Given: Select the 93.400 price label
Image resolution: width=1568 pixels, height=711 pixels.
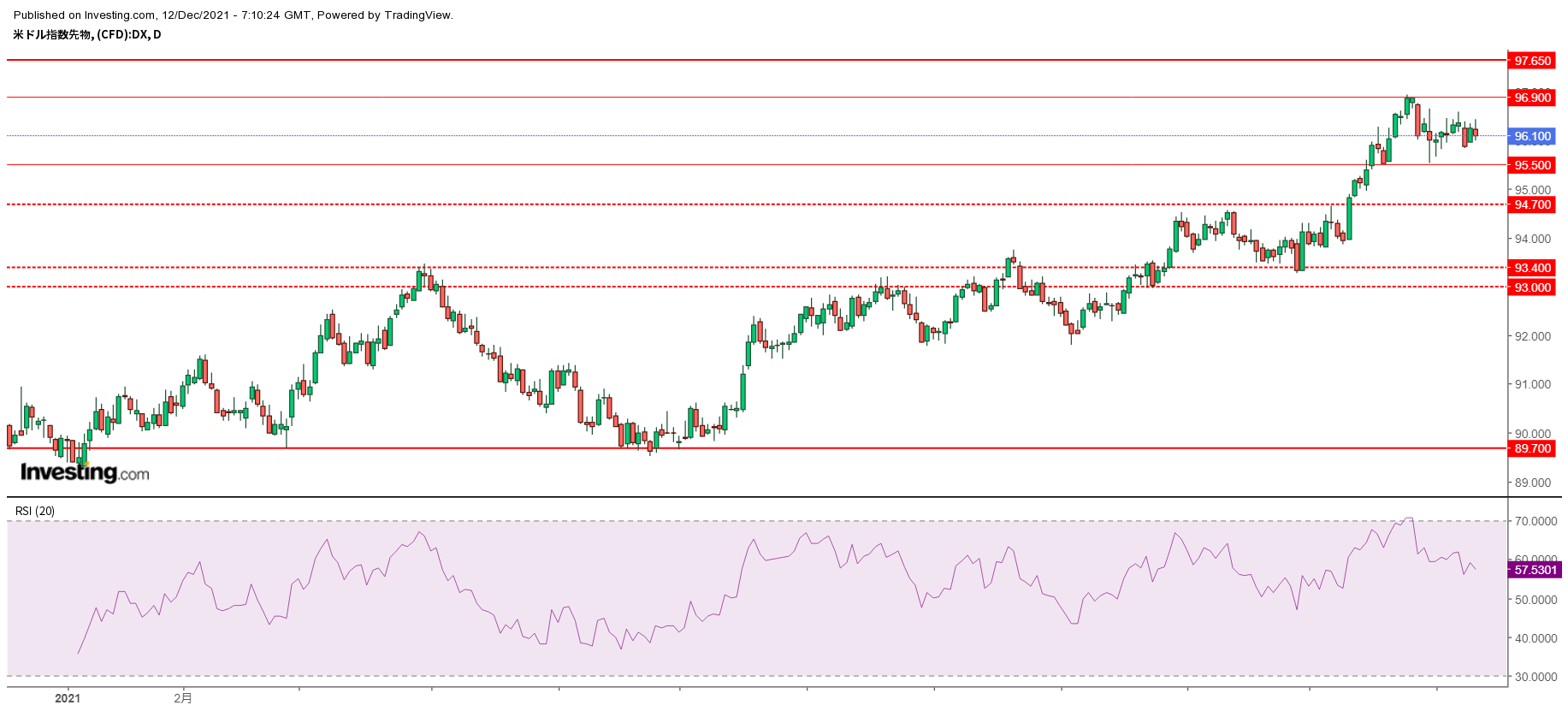Looking at the screenshot, I should (x=1530, y=268).
